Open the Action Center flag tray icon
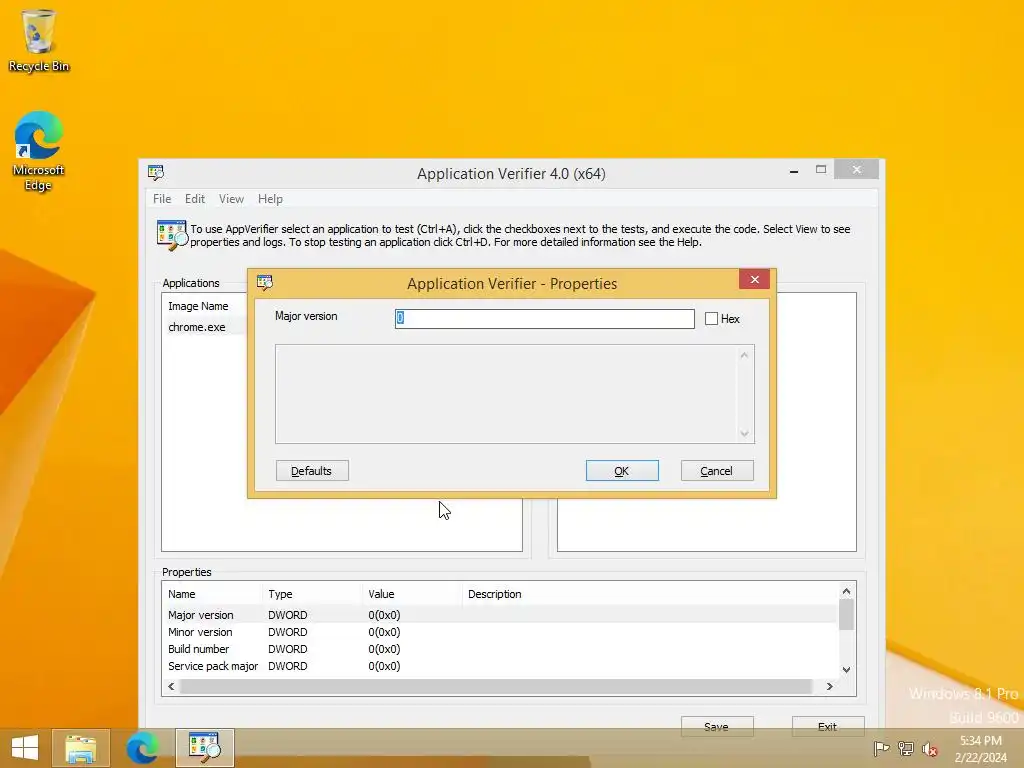1024x768 pixels. [x=881, y=748]
